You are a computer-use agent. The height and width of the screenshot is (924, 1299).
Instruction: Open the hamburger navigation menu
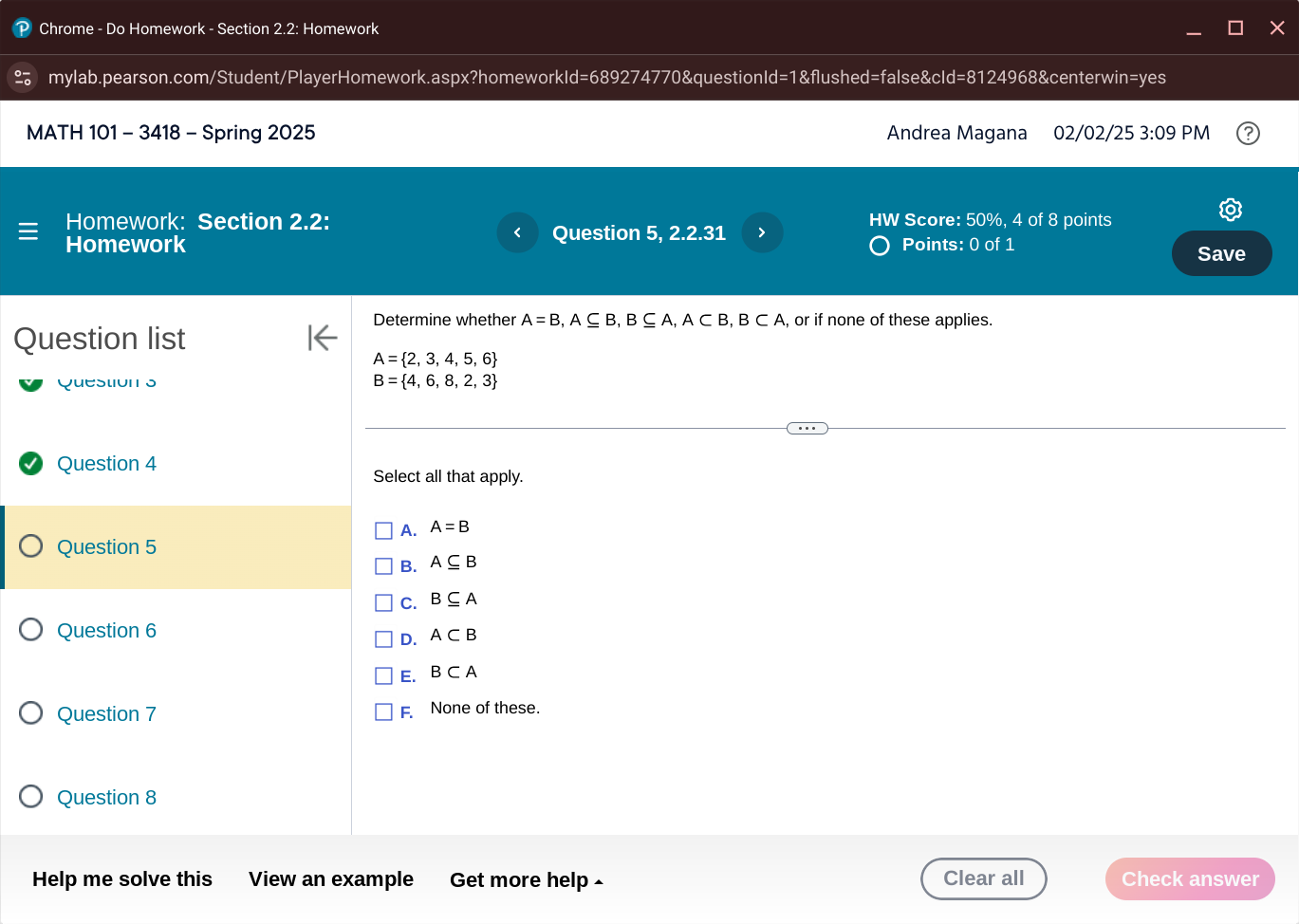click(28, 231)
